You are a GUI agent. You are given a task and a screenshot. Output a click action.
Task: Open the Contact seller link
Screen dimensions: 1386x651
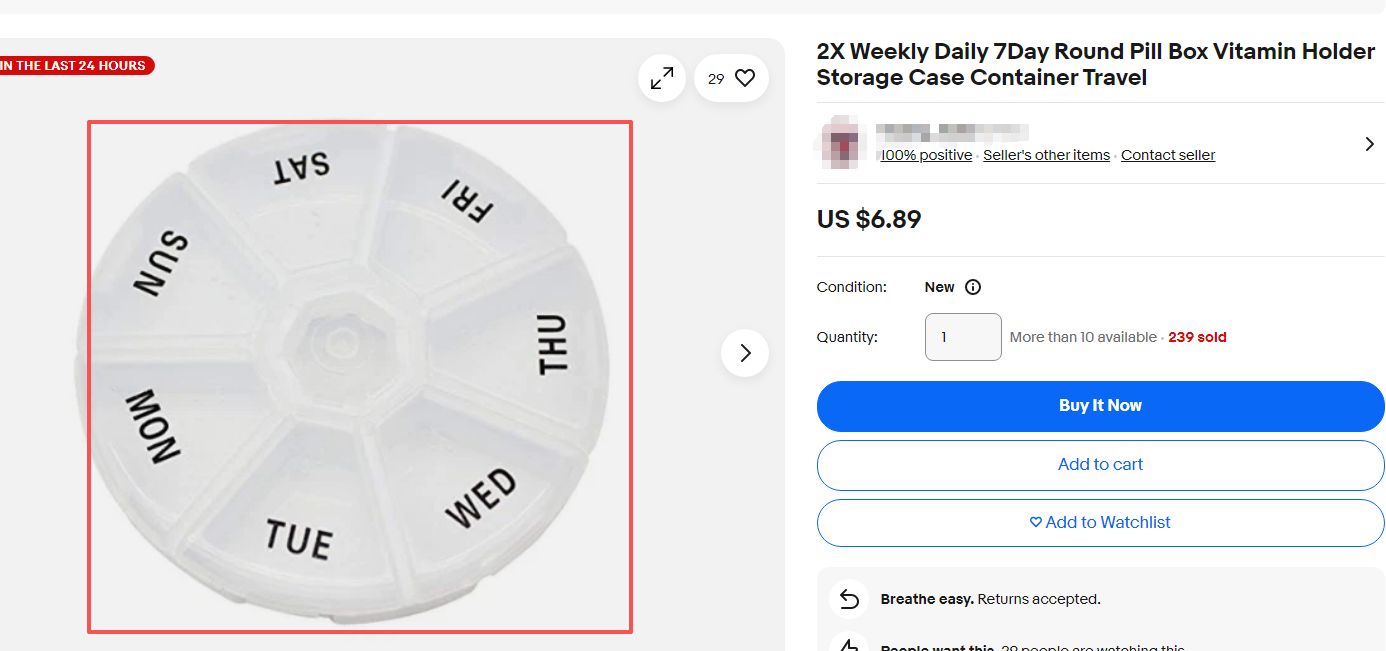coord(1167,155)
